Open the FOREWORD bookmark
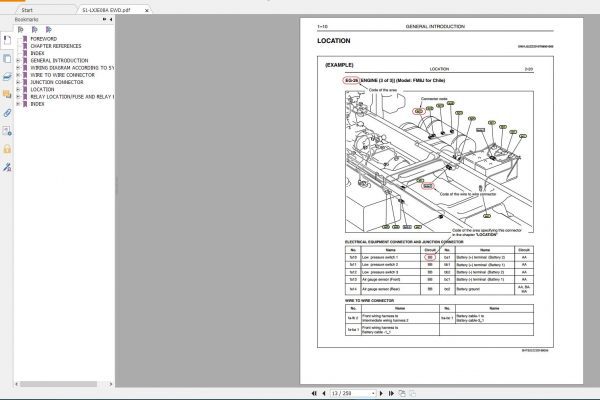600x400 pixels. 43,39
